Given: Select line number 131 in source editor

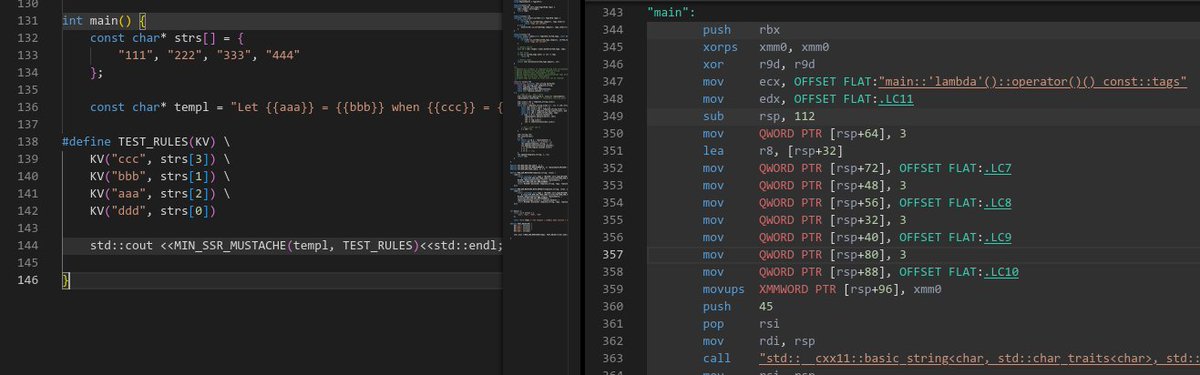Looking at the screenshot, I should coord(28,20).
